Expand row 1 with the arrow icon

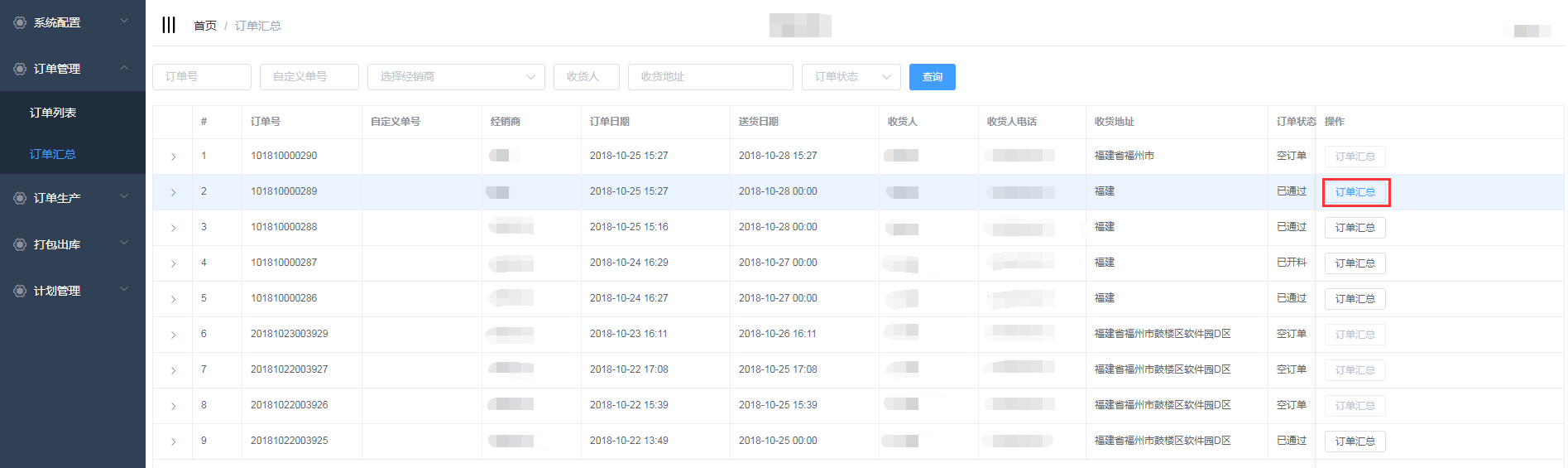(173, 157)
